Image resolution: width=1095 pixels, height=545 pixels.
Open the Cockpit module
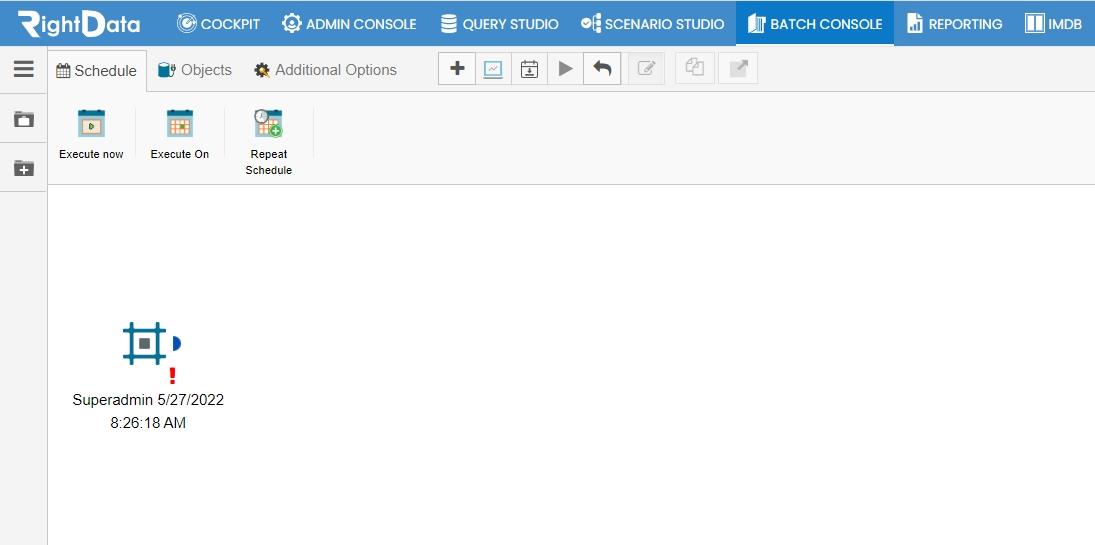218,24
